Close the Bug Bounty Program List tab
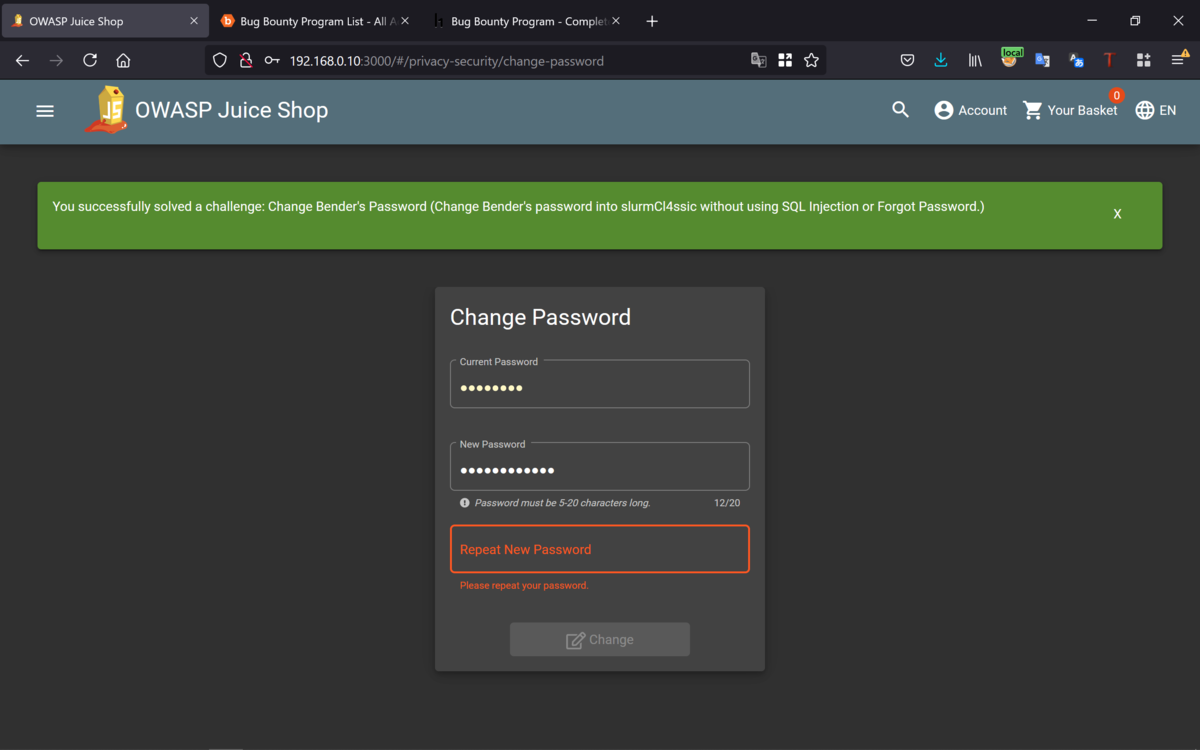1200x750 pixels. [405, 21]
